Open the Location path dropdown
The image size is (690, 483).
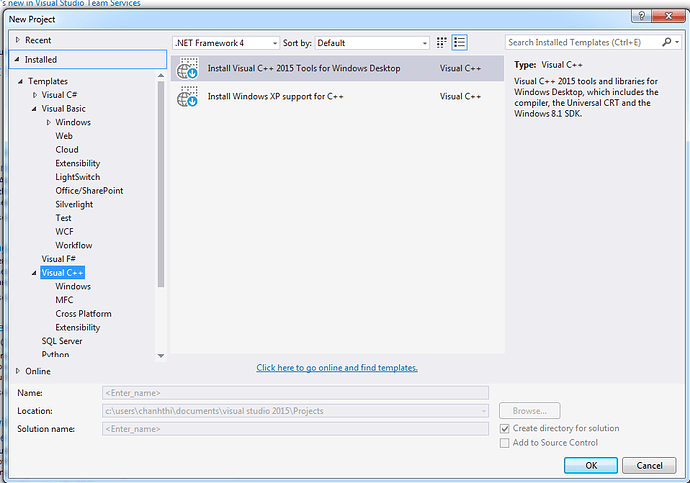pyautogui.click(x=484, y=411)
